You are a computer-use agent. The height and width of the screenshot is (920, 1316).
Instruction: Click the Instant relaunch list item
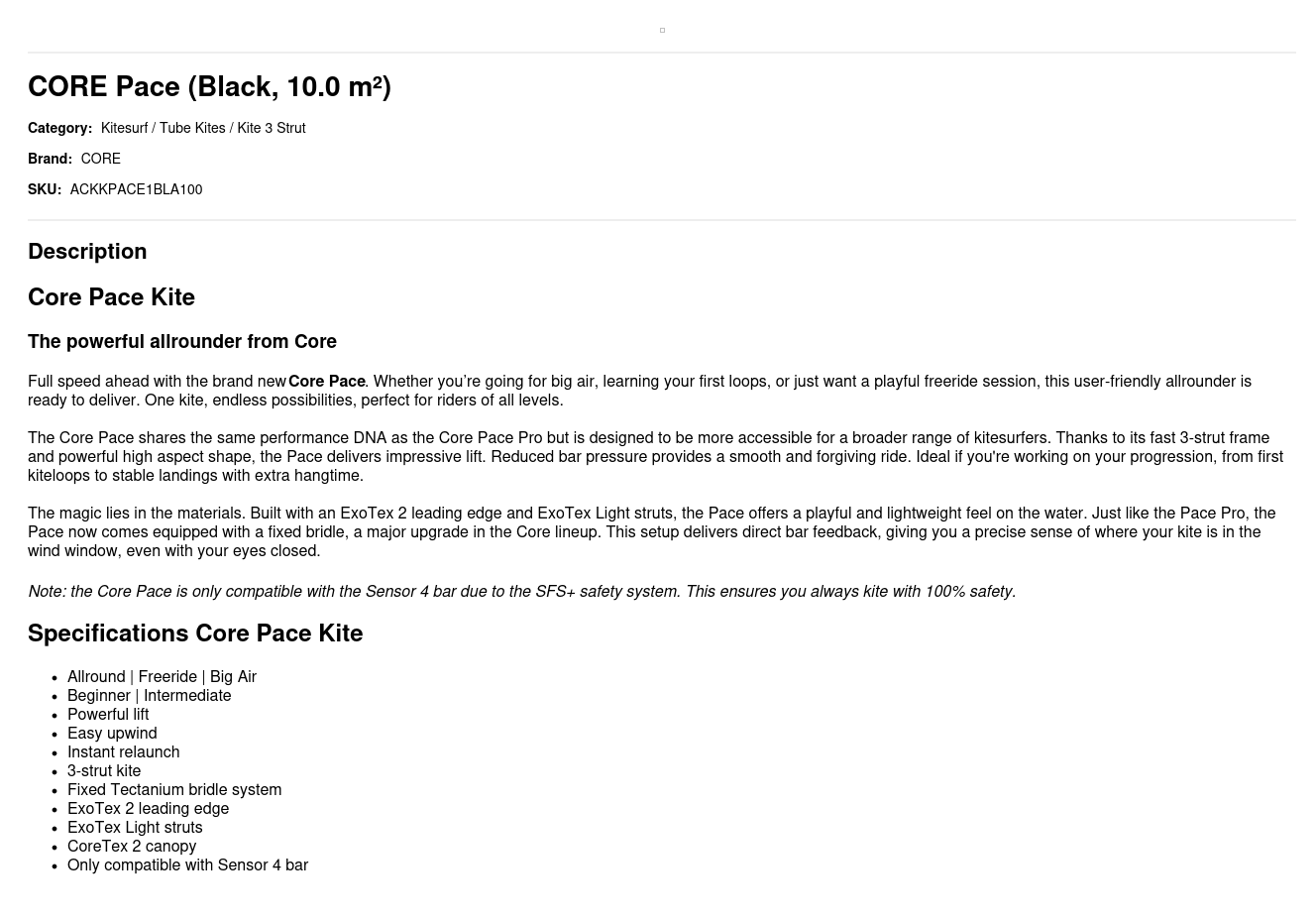click(x=123, y=752)
